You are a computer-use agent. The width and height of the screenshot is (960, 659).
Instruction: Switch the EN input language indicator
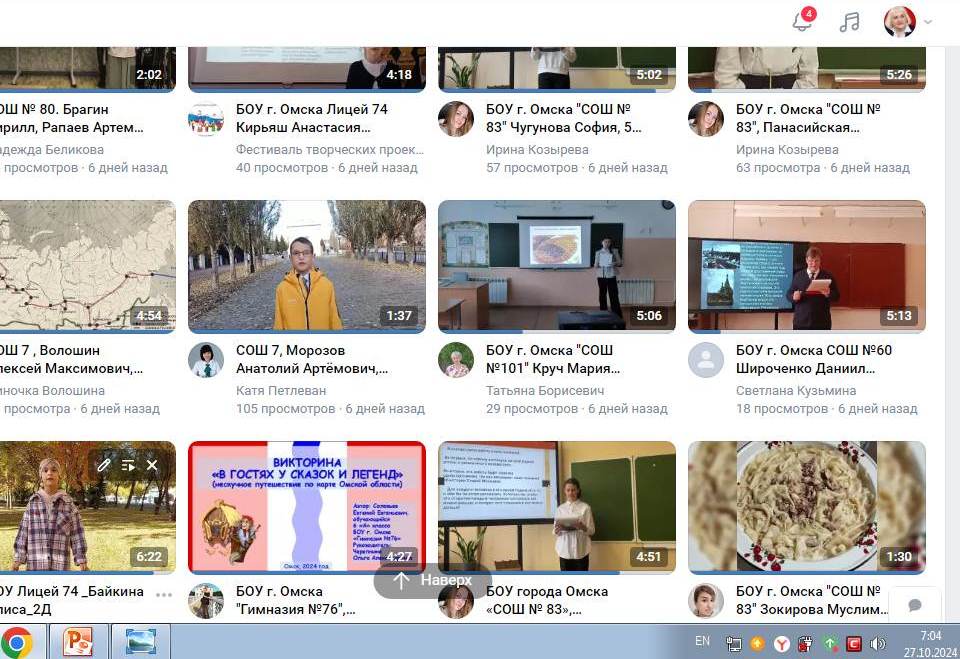tap(702, 641)
